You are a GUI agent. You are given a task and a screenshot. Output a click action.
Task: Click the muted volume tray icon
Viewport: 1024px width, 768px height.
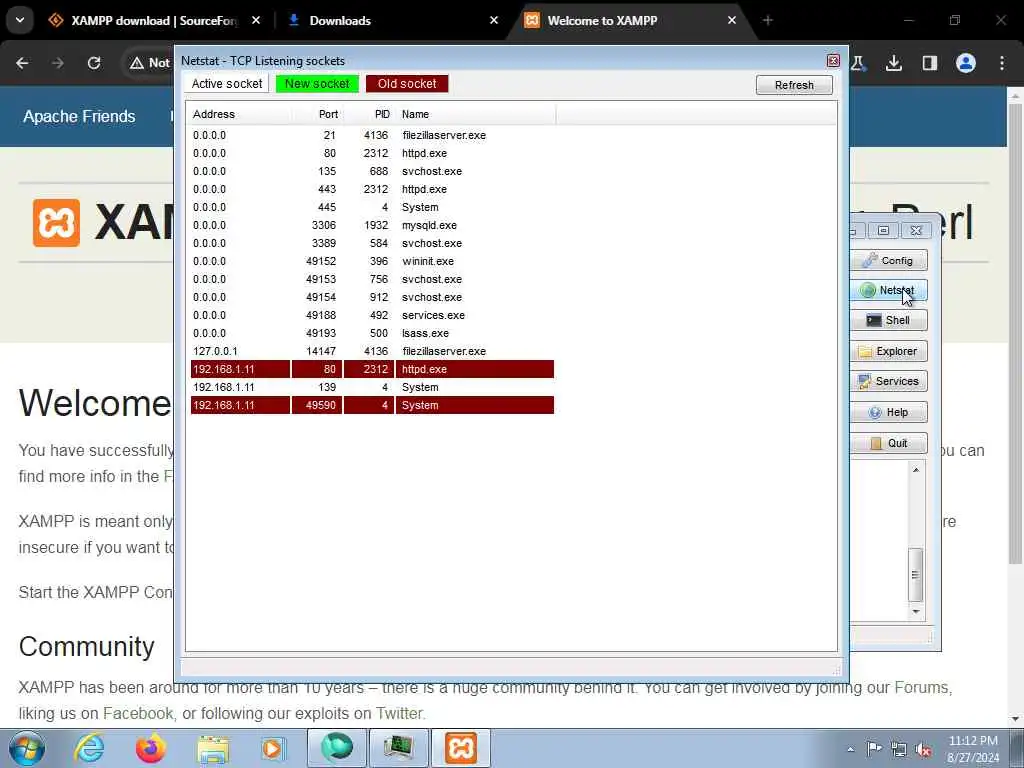click(923, 749)
